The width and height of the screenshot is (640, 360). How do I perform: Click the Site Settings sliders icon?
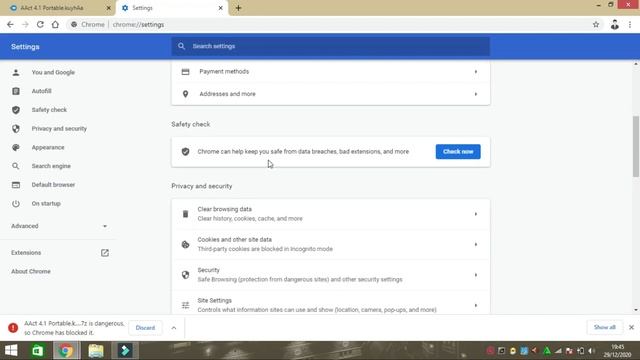pyautogui.click(x=185, y=305)
